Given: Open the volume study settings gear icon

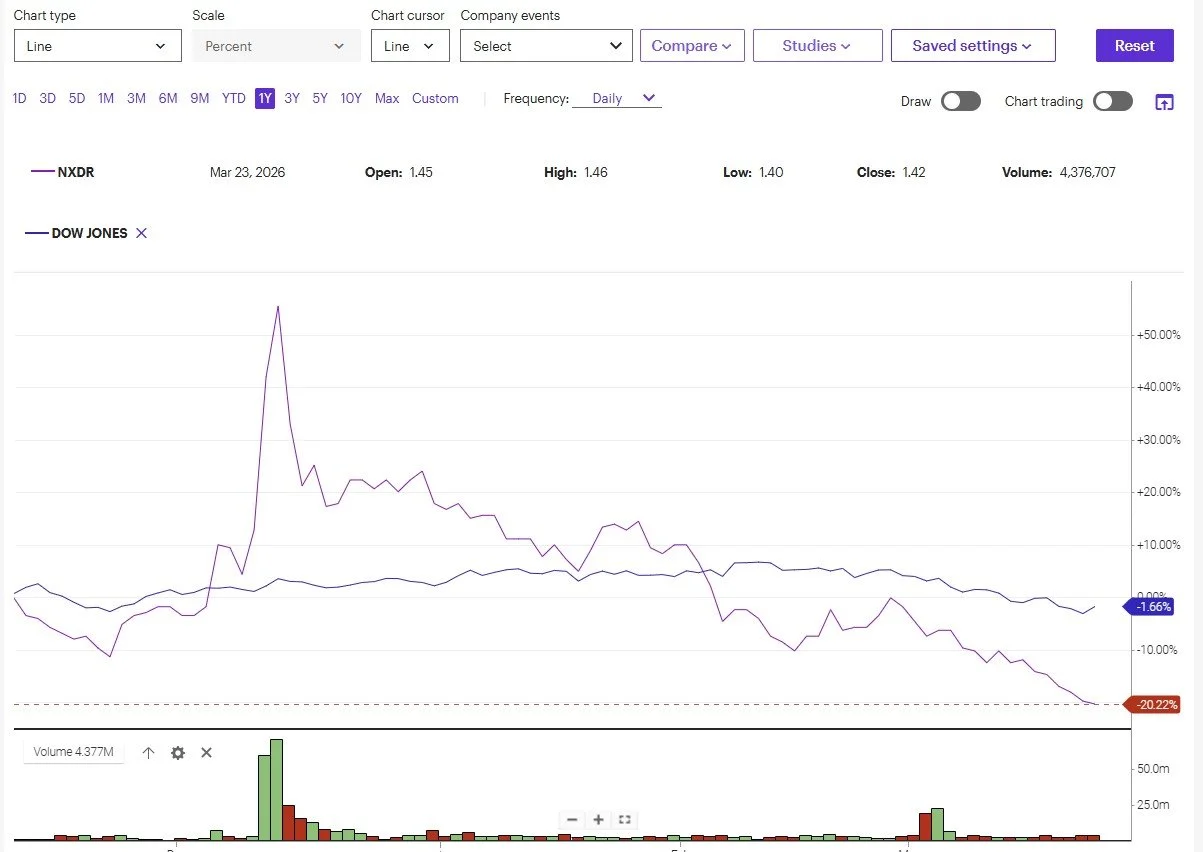Looking at the screenshot, I should (x=178, y=752).
